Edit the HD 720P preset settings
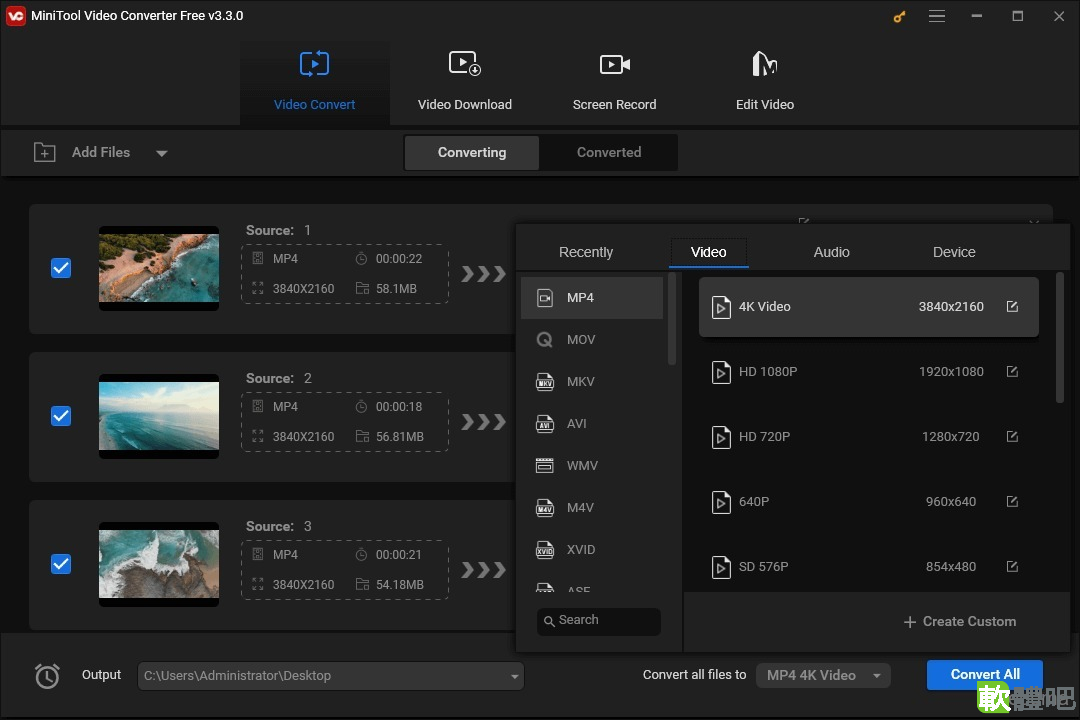 tap(1012, 436)
